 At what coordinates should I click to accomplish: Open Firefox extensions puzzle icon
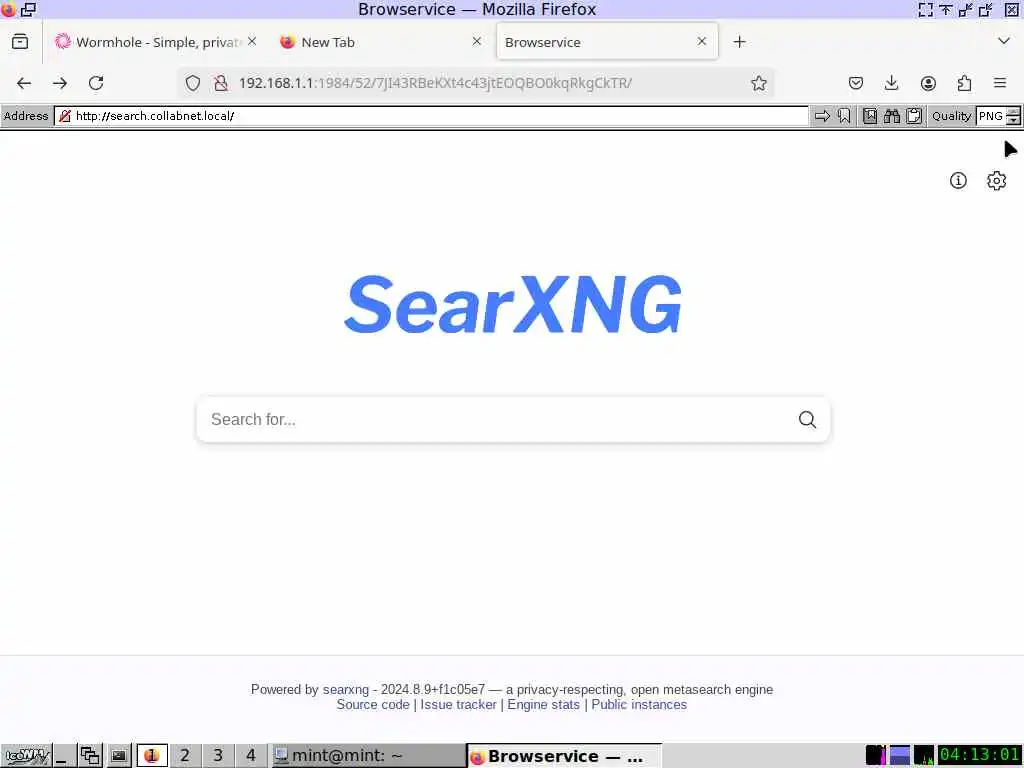pyautogui.click(x=964, y=83)
